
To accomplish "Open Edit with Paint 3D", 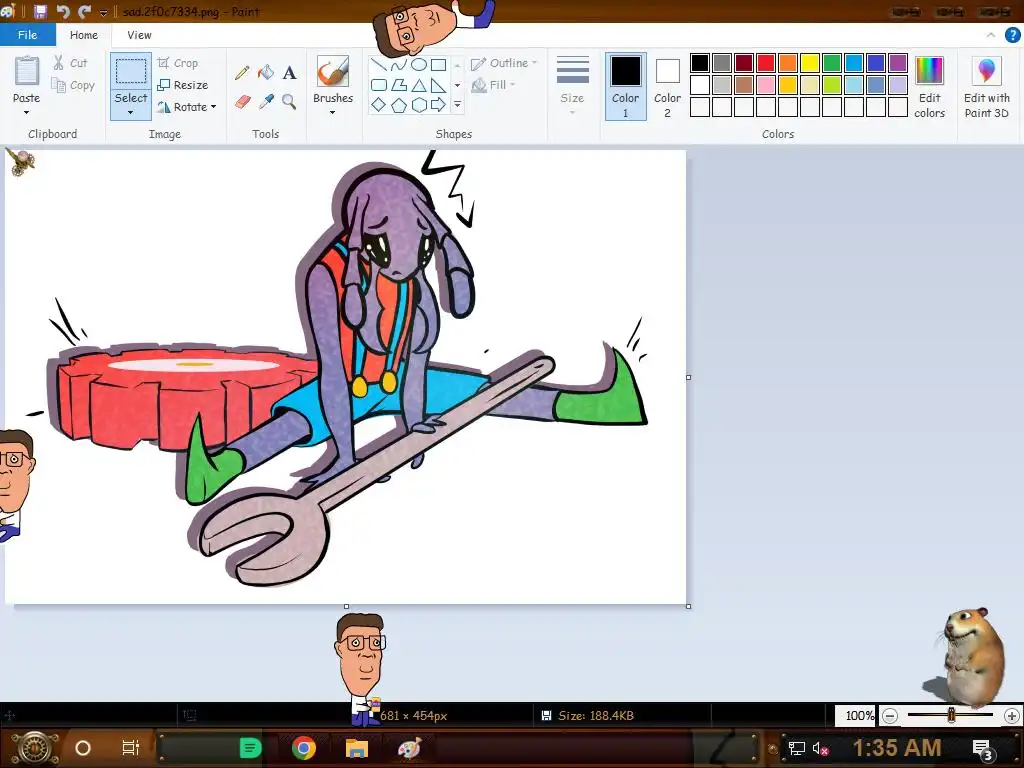I will coord(987,86).
